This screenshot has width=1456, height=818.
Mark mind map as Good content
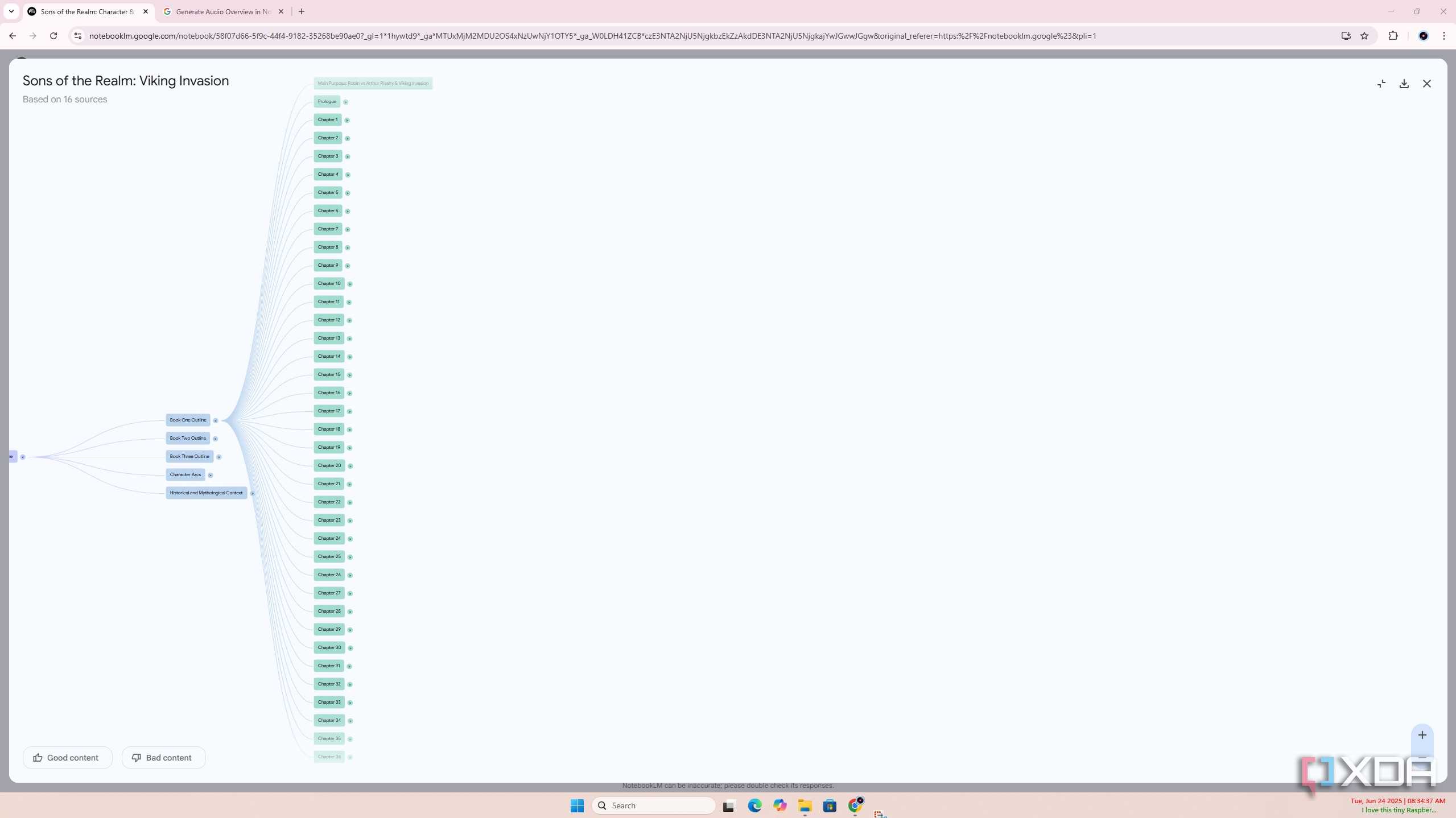point(67,758)
